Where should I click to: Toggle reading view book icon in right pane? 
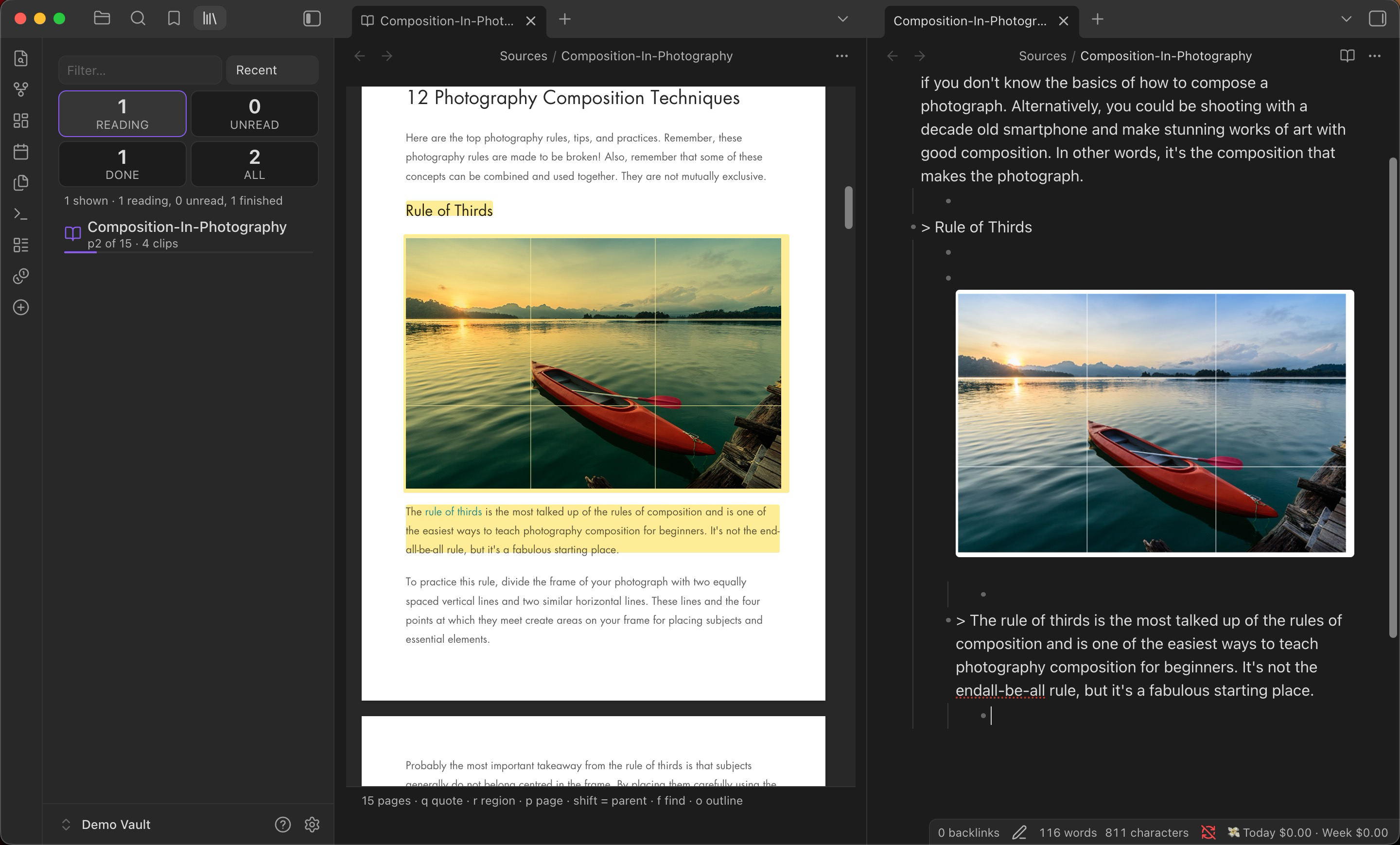pyautogui.click(x=1347, y=56)
